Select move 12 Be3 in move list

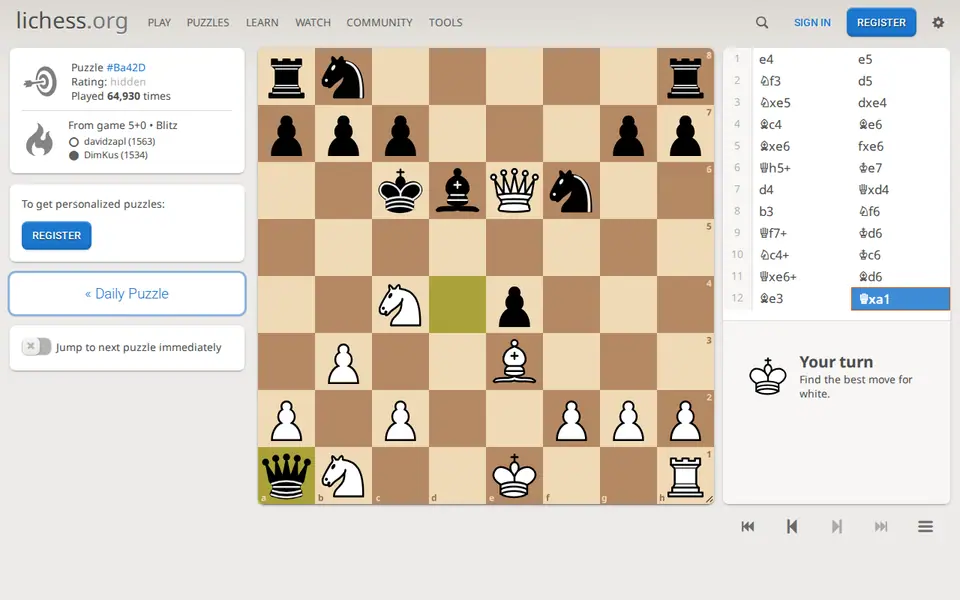(801, 299)
